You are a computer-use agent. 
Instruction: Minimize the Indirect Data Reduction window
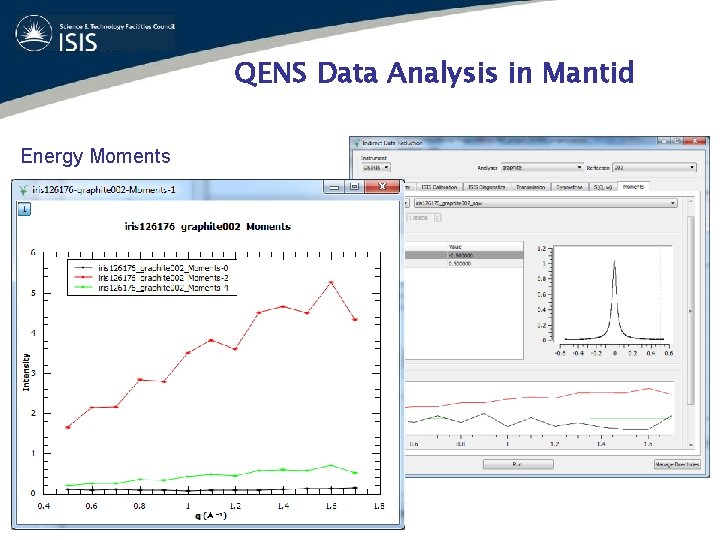click(664, 141)
